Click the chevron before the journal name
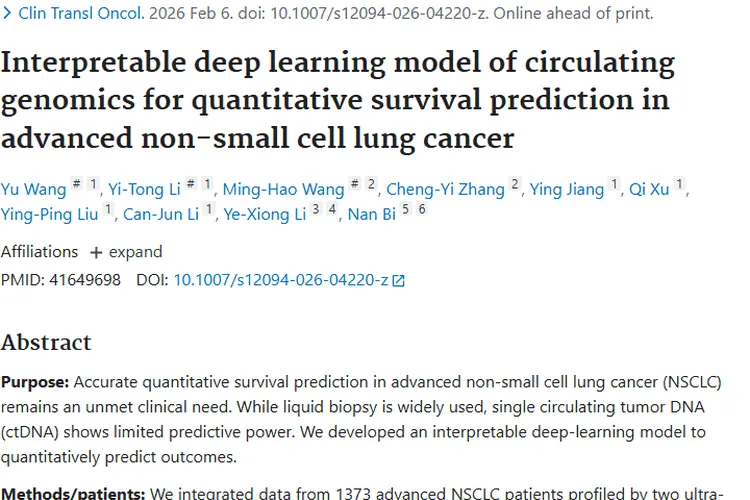The image size is (750, 500). point(7,14)
